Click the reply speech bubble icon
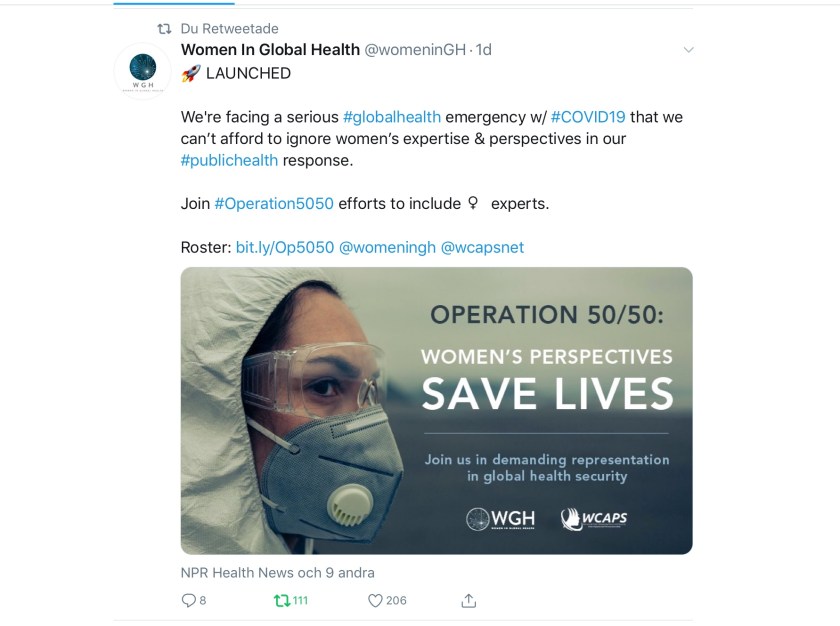 (x=189, y=600)
